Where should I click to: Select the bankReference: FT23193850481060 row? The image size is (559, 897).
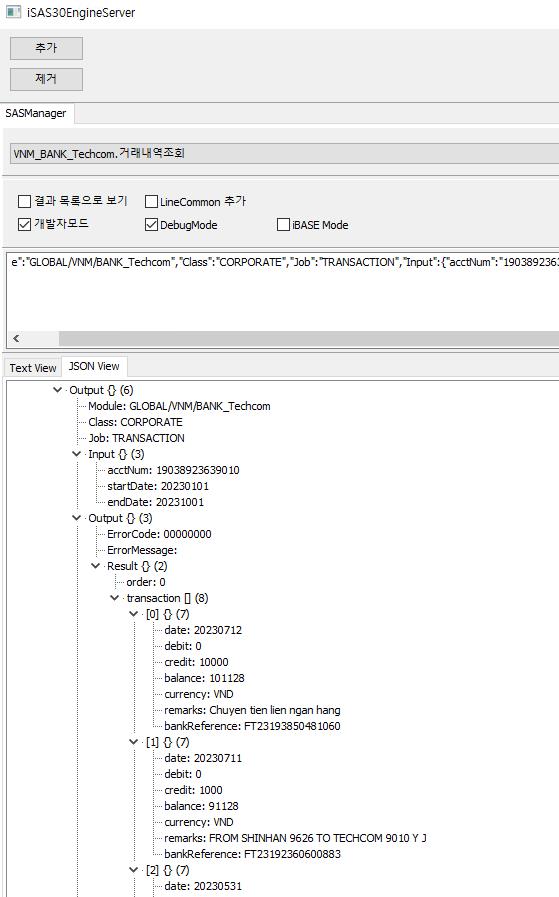[x=252, y=727]
